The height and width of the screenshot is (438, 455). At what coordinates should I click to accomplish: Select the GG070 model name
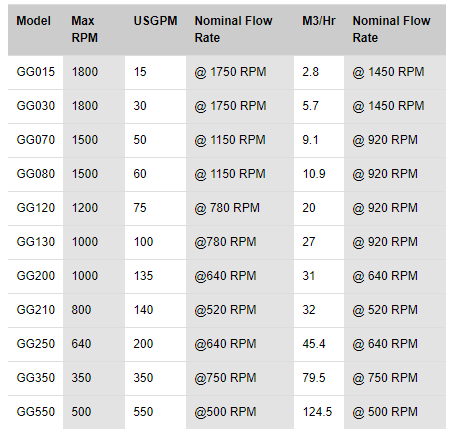coord(36,140)
